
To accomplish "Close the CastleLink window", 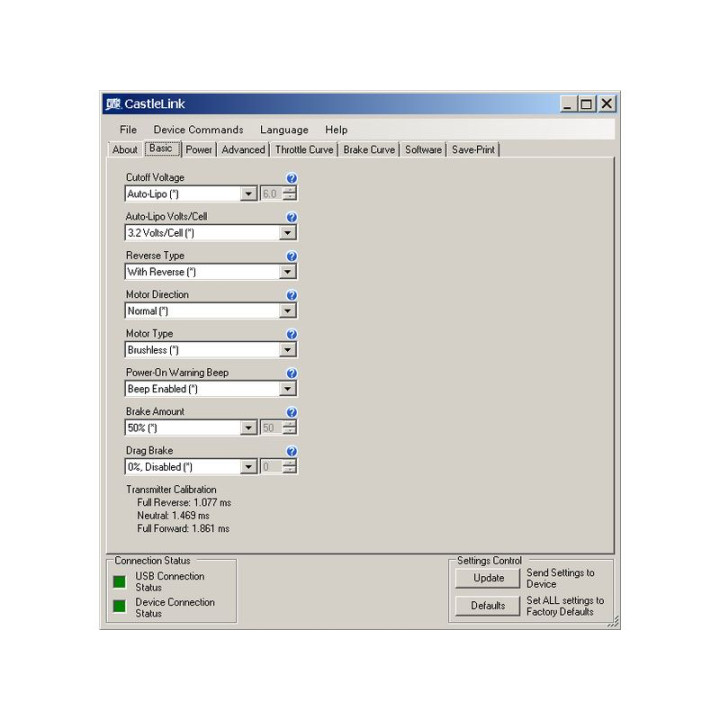I will click(x=607, y=104).
